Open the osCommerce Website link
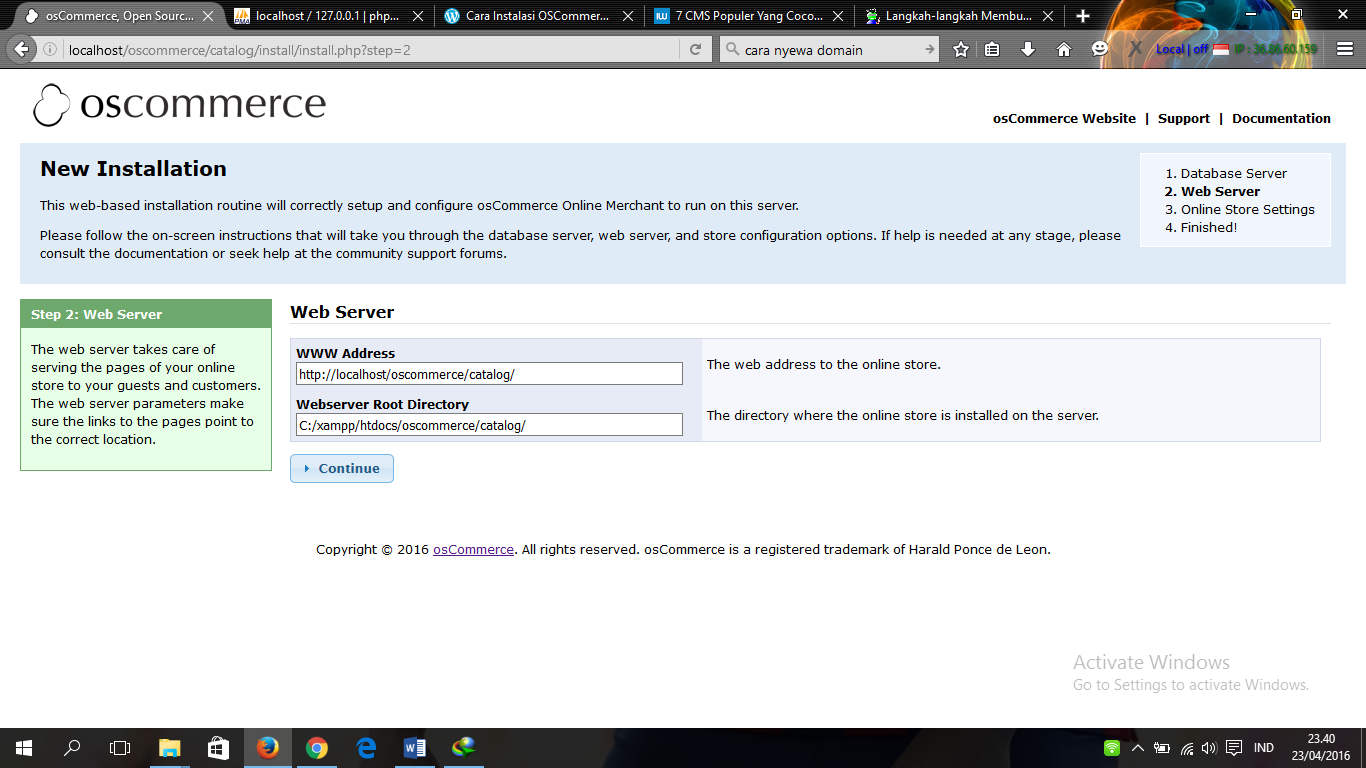The height and width of the screenshot is (768, 1366). tap(1064, 118)
